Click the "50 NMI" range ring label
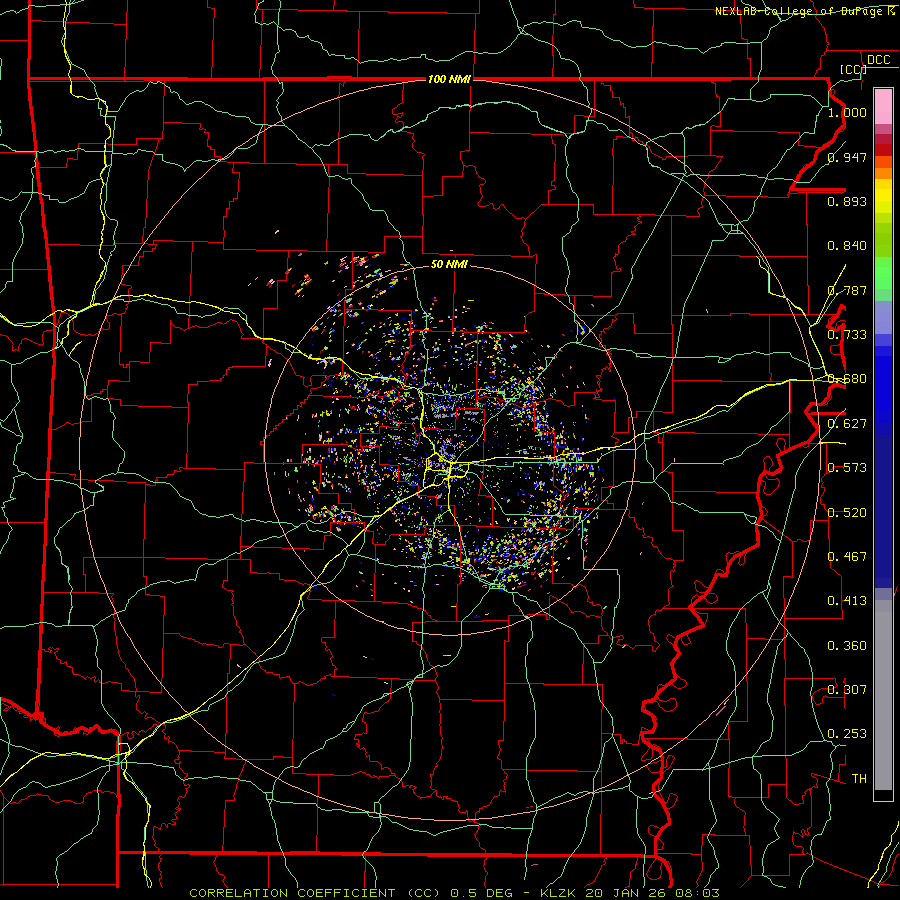 click(449, 264)
